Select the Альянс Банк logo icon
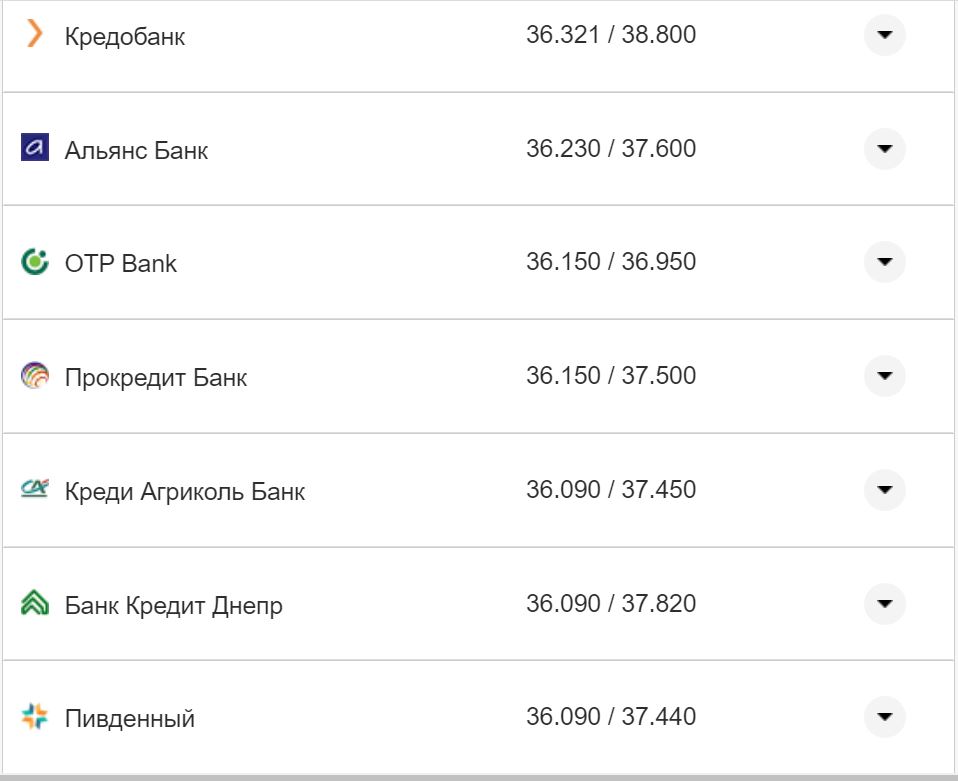958x781 pixels. click(x=33, y=148)
